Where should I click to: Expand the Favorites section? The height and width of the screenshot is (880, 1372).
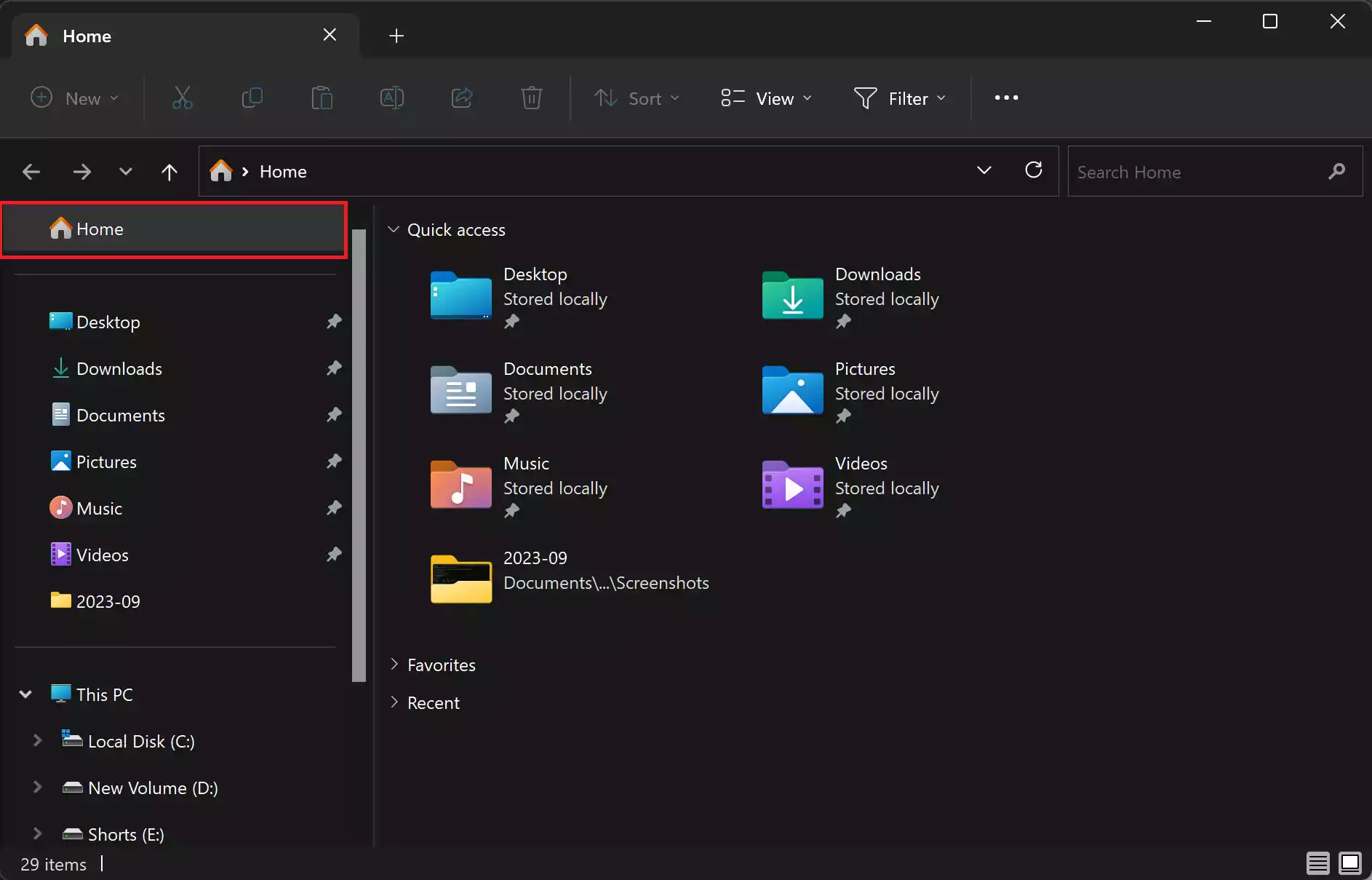click(394, 665)
